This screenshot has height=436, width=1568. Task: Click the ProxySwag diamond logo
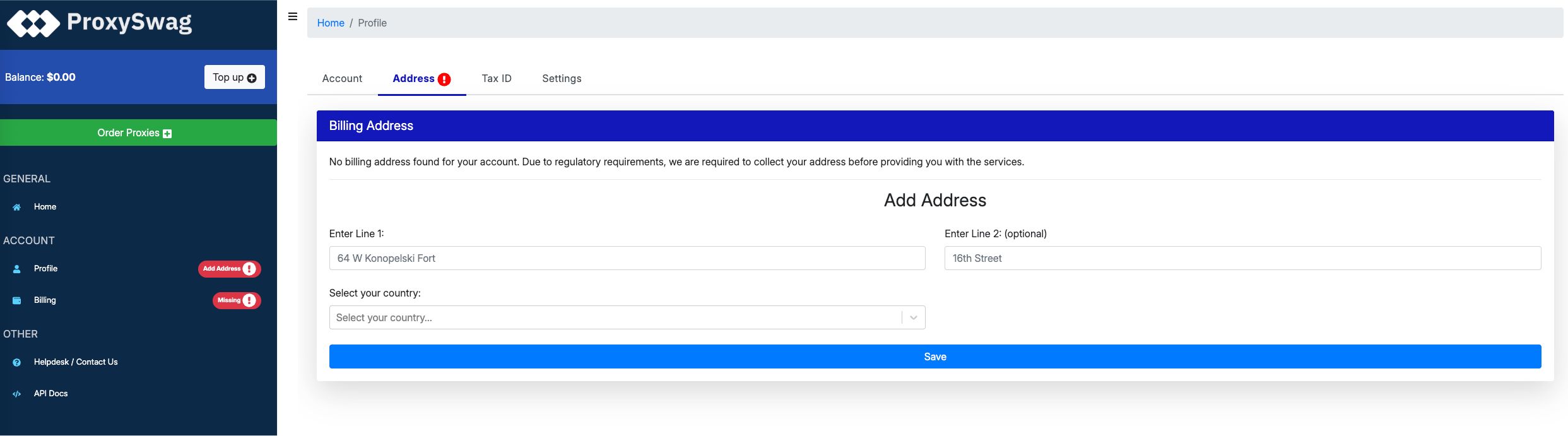click(x=33, y=23)
